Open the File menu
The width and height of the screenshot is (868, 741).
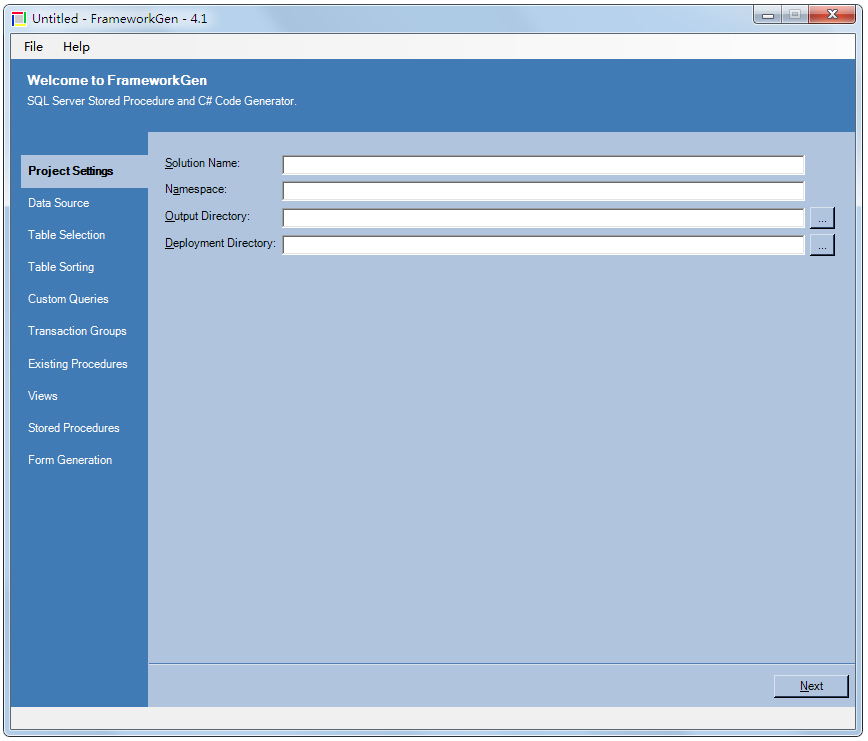(33, 47)
